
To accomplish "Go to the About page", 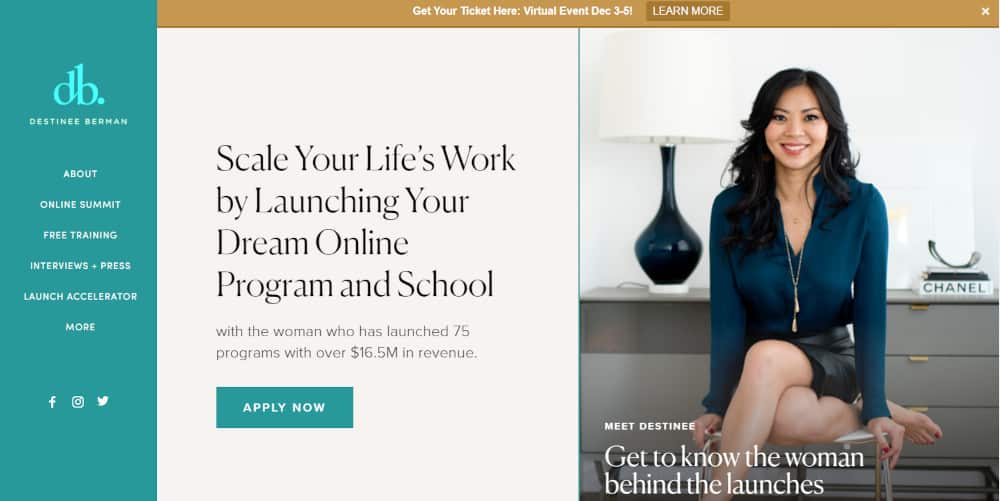I will pos(80,173).
